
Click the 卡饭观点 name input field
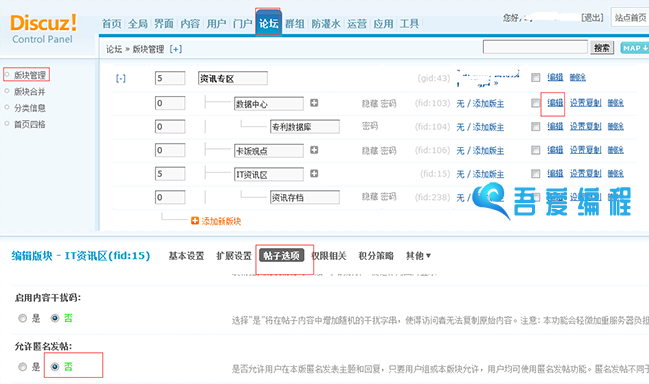pos(269,151)
